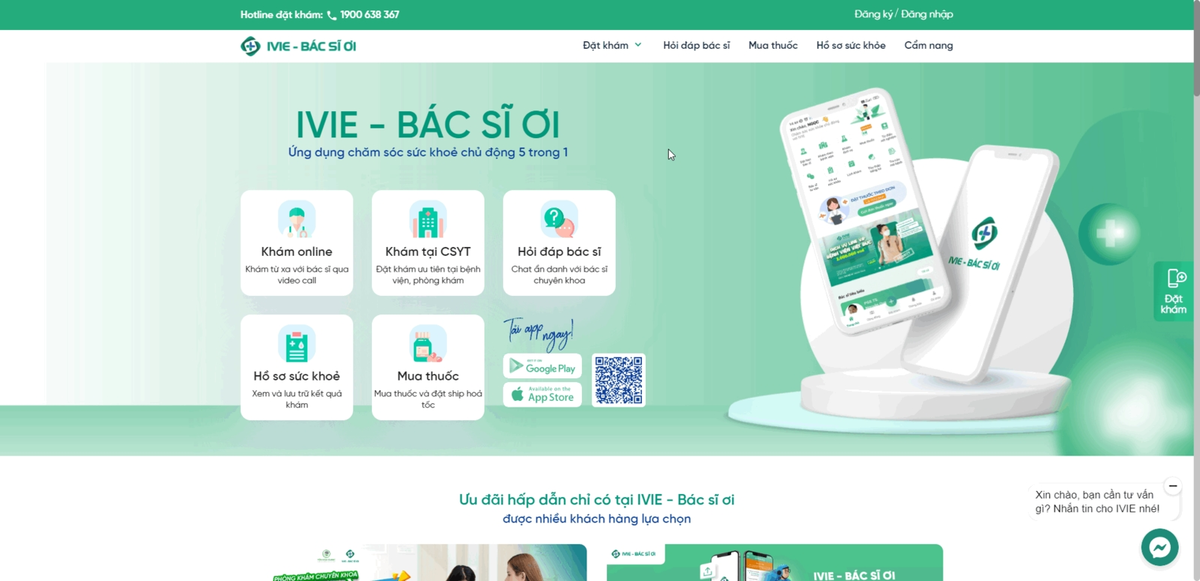Click the IVIE logo icon in header
This screenshot has height=581, width=1200.
(x=250, y=46)
